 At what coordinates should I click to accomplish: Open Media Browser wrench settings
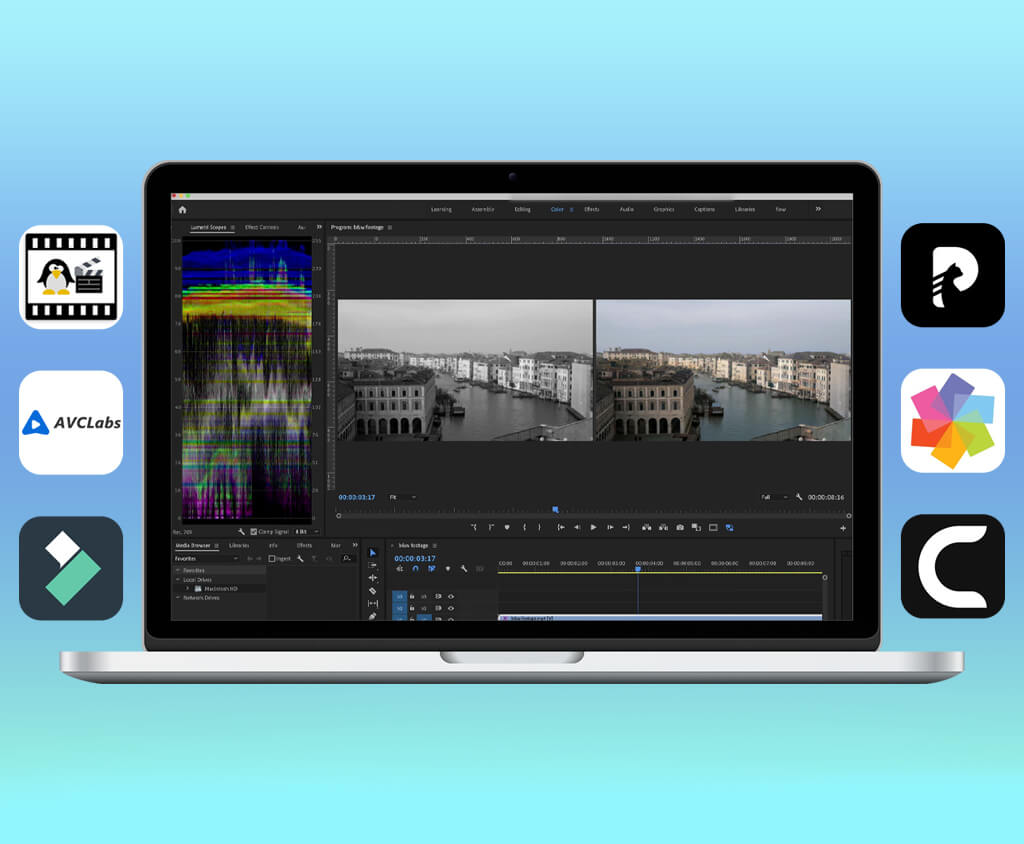coord(300,559)
